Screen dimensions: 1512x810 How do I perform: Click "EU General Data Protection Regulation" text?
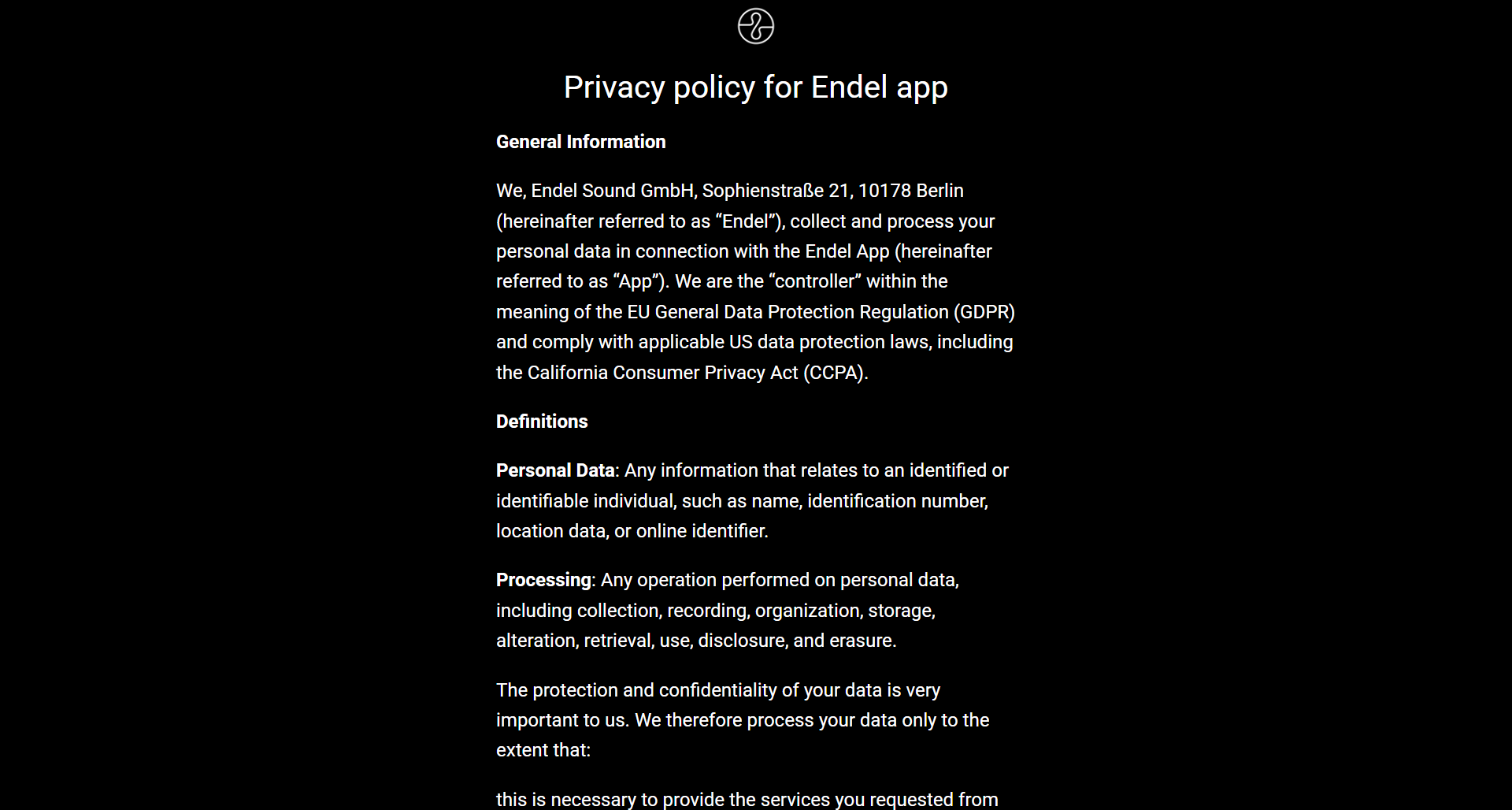pyautogui.click(x=787, y=312)
